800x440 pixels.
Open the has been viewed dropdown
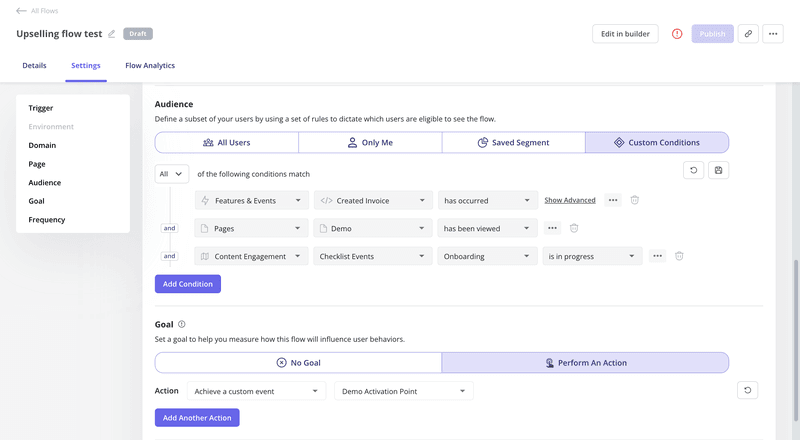[x=487, y=229]
